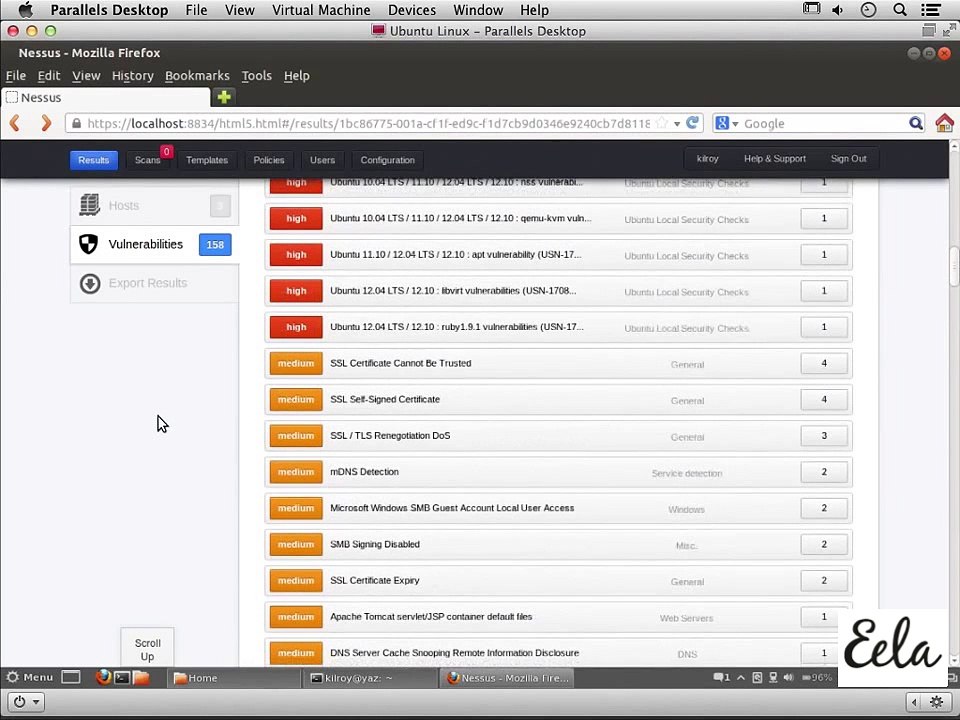Click the search magnifier in Google box

915,123
